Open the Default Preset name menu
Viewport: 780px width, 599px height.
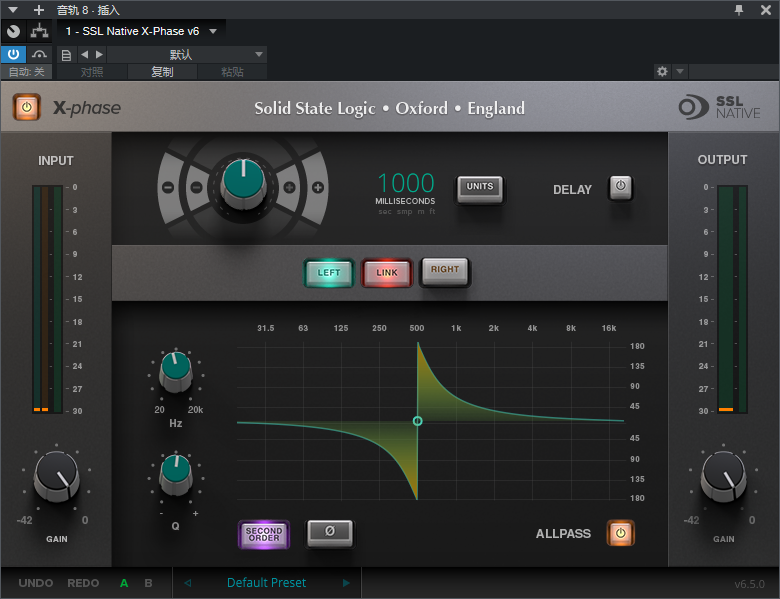[x=266, y=583]
